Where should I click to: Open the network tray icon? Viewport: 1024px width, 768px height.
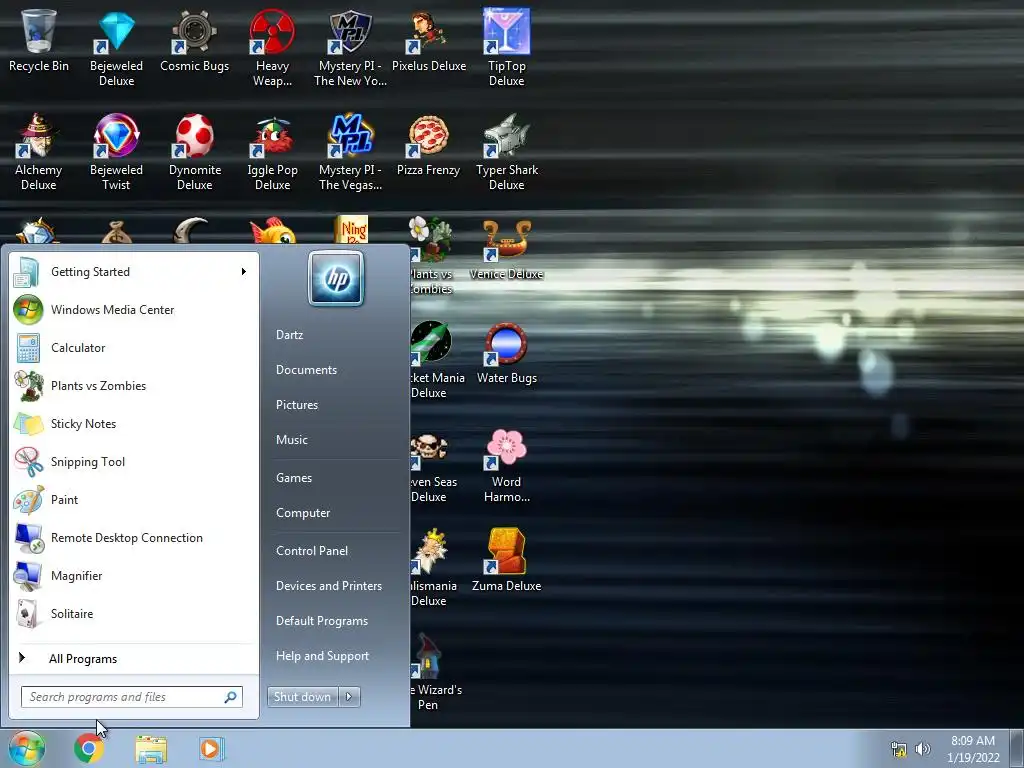pyautogui.click(x=899, y=749)
